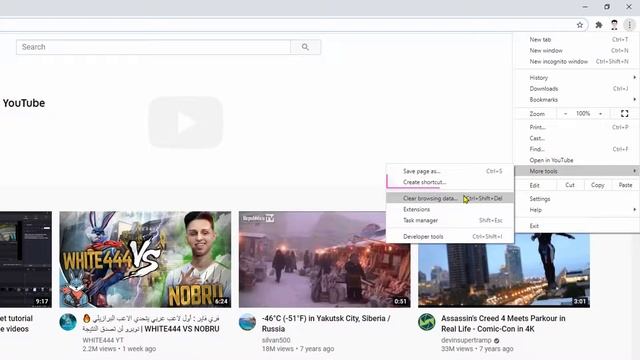Screen dimensions: 640x360
Task: Open Chrome Settings menu item
Action: [x=576, y=199]
